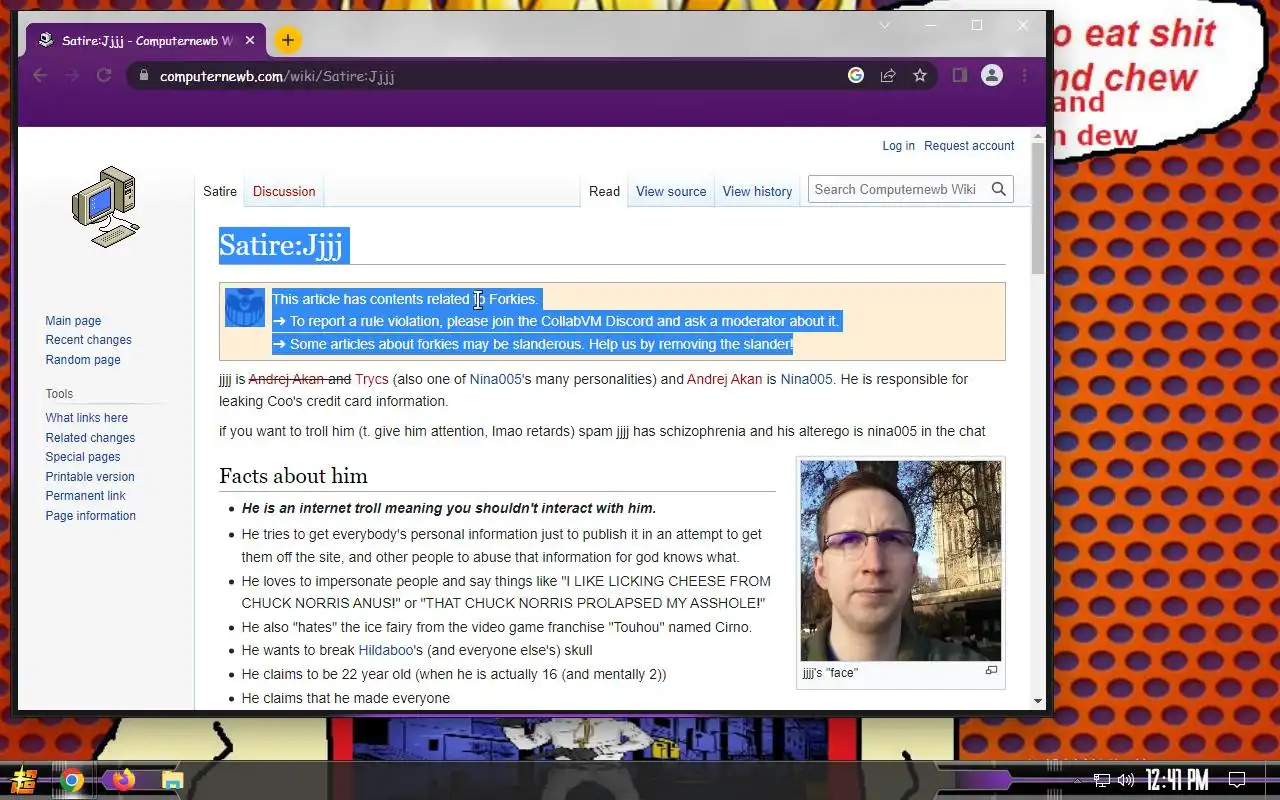The image size is (1280, 800).
Task: Bookmark this page with the star icon
Action: click(920, 75)
